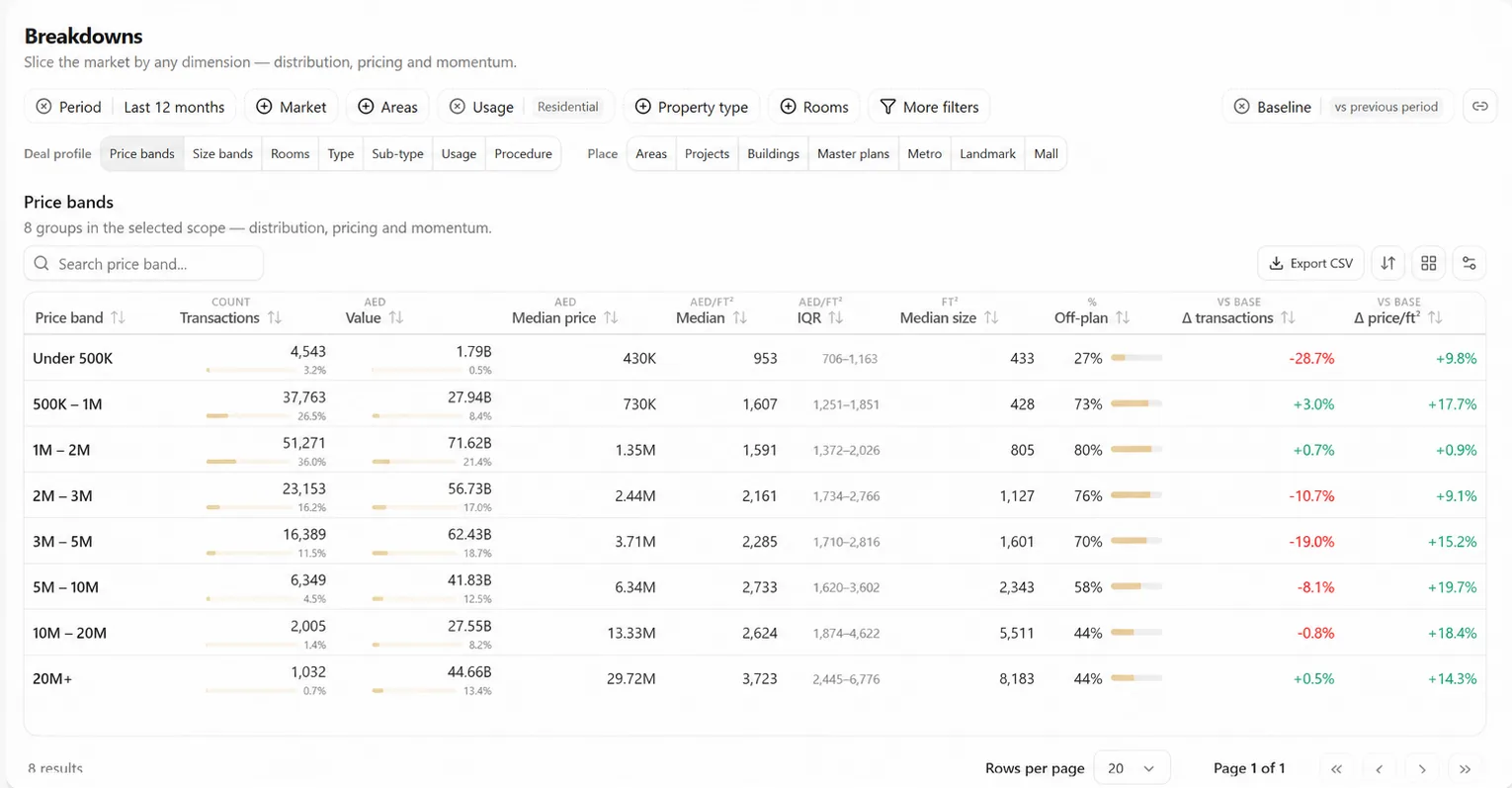Go to first page icon
This screenshot has height=788, width=1512.
point(1336,768)
